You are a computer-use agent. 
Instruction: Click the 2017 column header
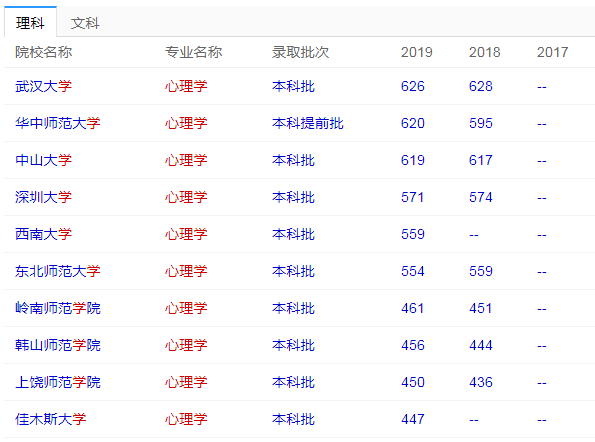[552, 52]
